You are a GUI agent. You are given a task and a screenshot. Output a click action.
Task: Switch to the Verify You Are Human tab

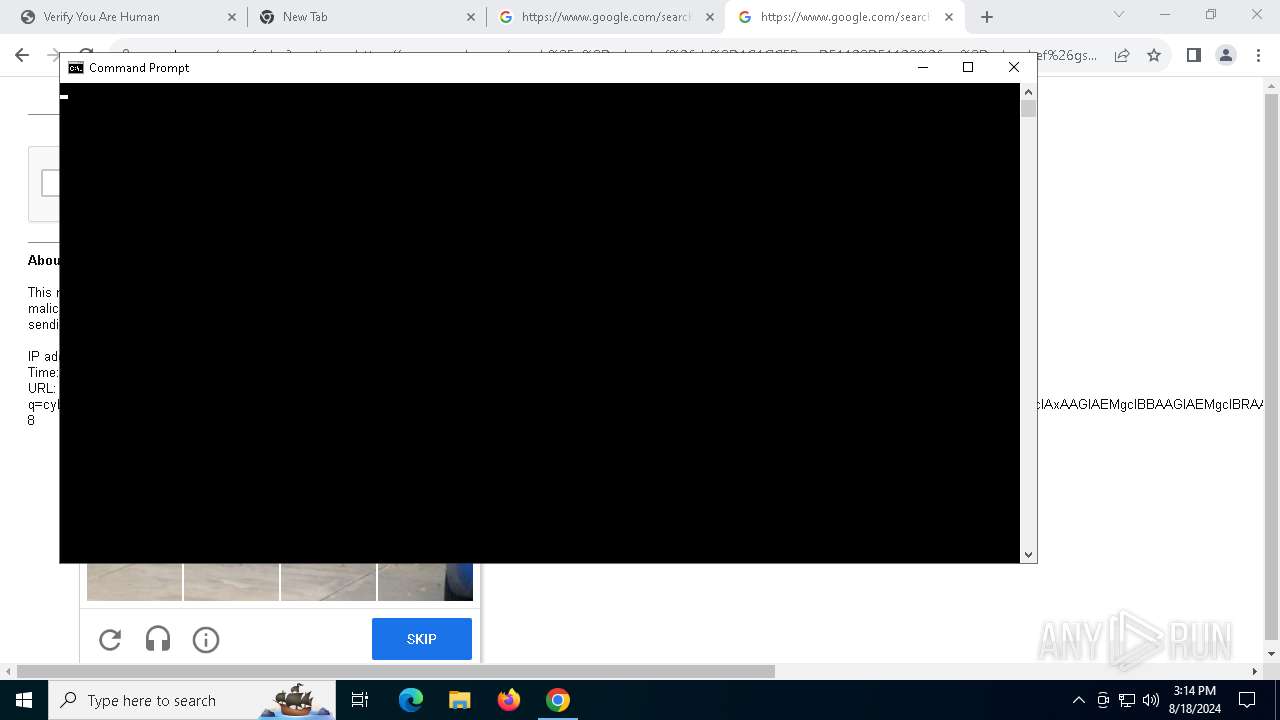pyautogui.click(x=128, y=17)
